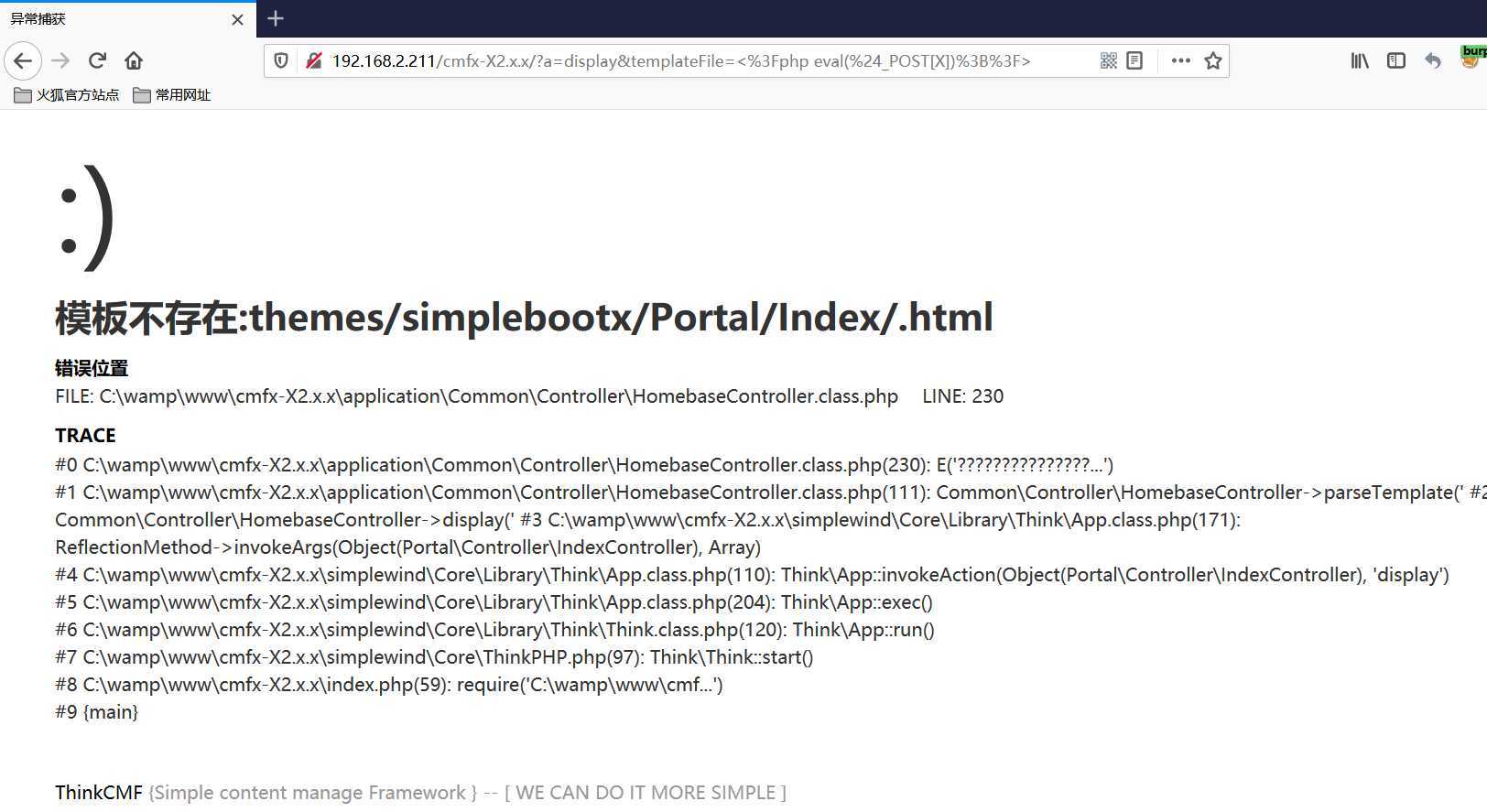Click the Simple content manage Framework slogan

click(x=312, y=793)
